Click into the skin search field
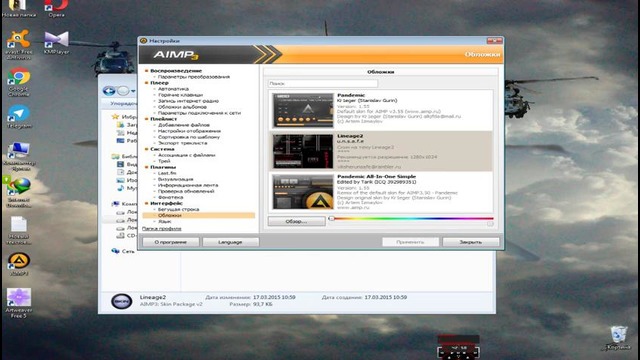This screenshot has width=640, height=360. click(323, 83)
